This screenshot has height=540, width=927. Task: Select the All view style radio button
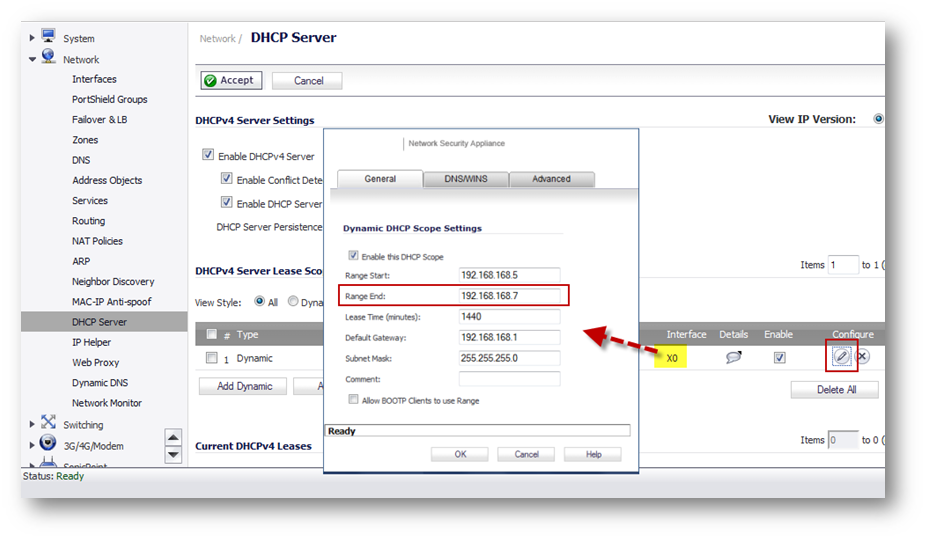pos(260,301)
